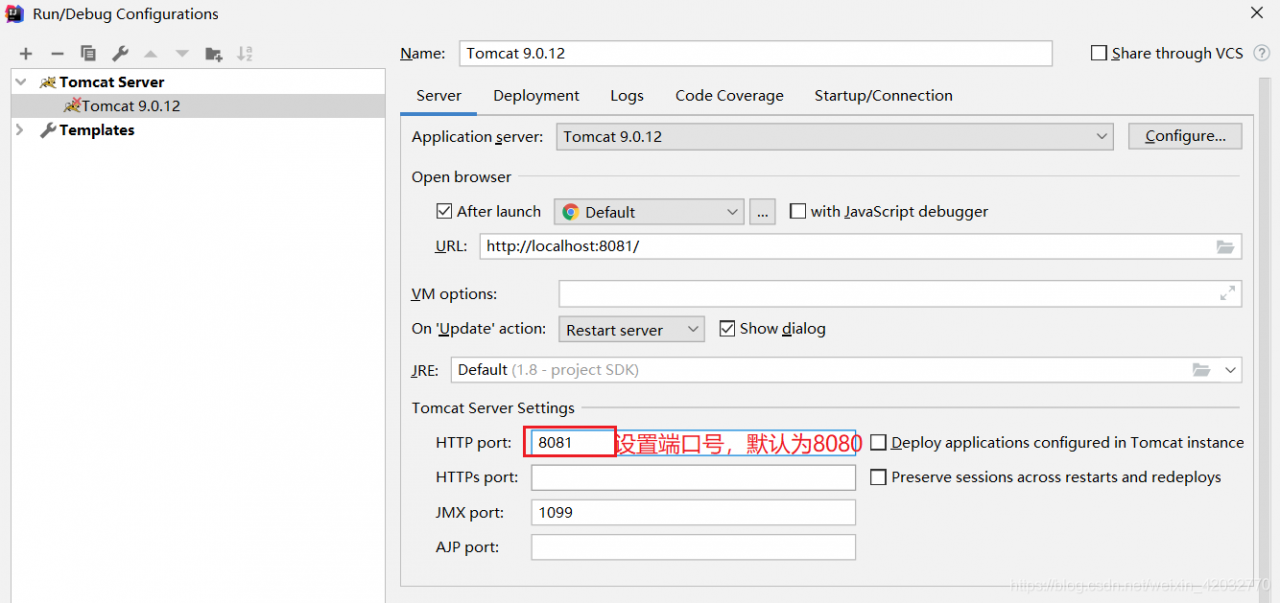The image size is (1280, 603).
Task: Enable Deploy applications configured in Tomcat instance
Action: 878,442
